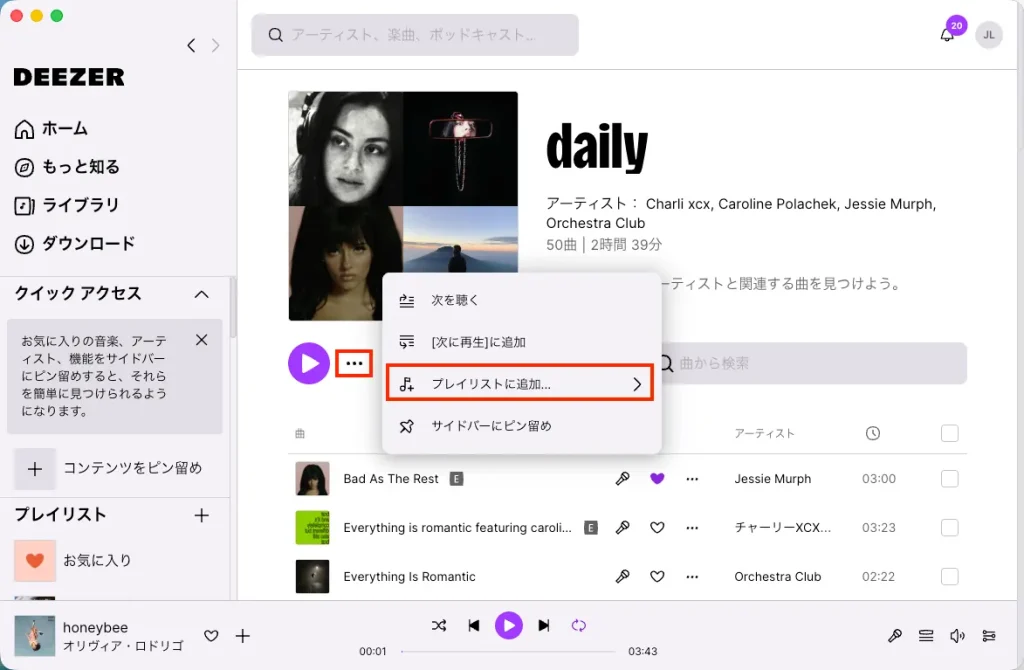This screenshot has width=1024, height=670.
Task: Open lyrics microphone in player bar
Action: coord(895,635)
